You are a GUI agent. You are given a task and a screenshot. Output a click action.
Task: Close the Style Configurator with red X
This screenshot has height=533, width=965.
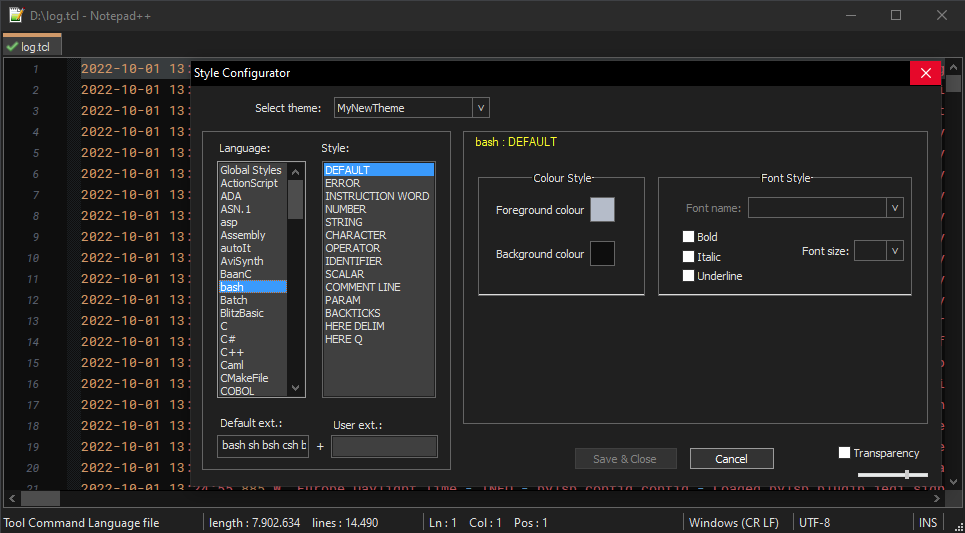(926, 73)
